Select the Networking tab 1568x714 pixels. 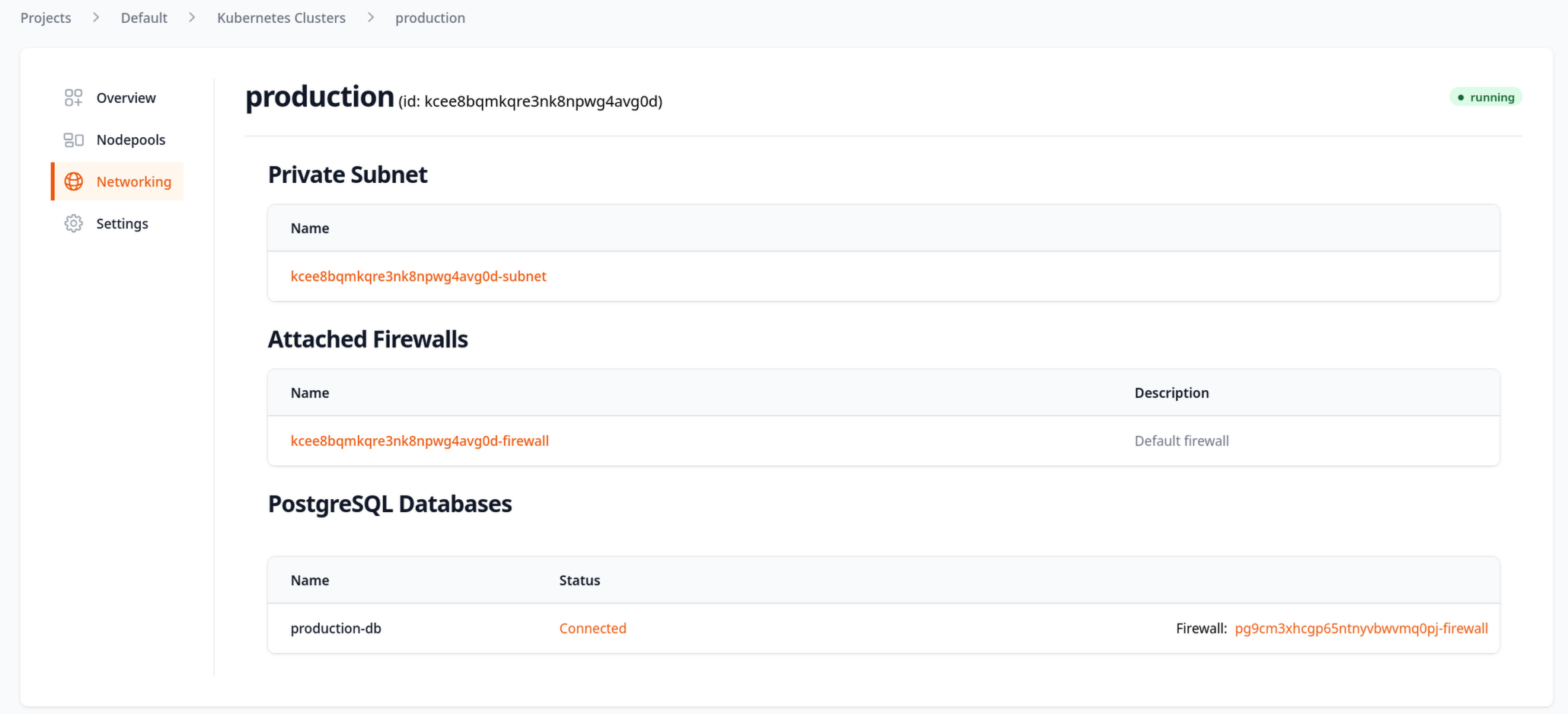pos(117,181)
